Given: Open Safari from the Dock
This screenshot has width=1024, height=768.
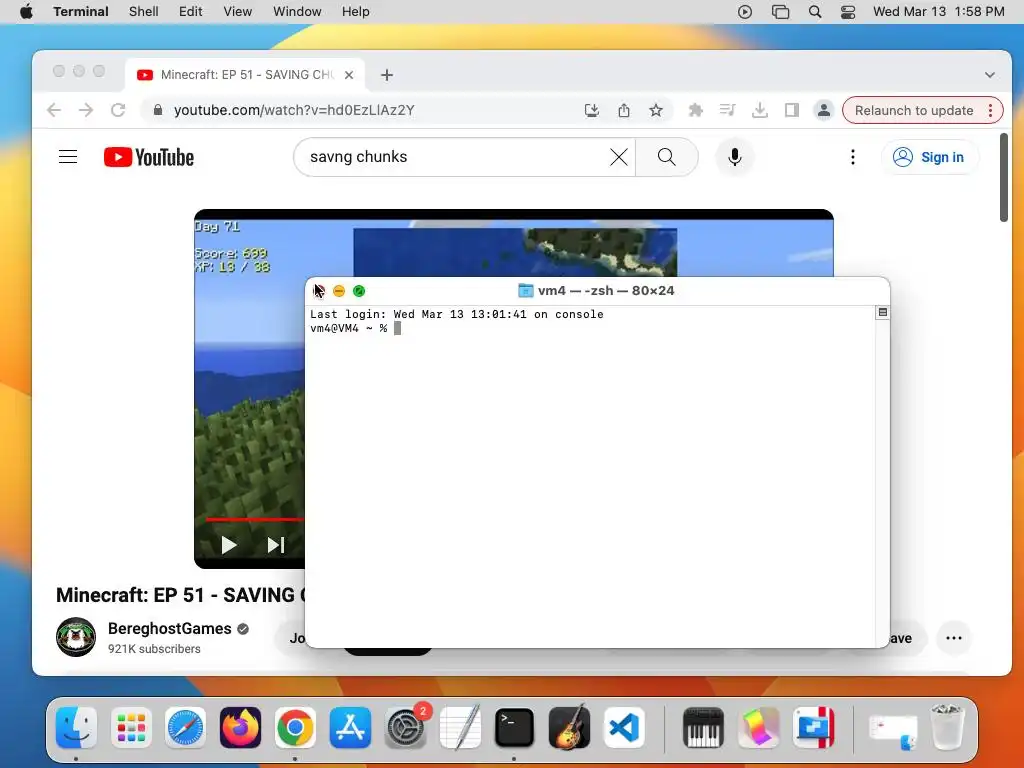Looking at the screenshot, I should coord(185,728).
